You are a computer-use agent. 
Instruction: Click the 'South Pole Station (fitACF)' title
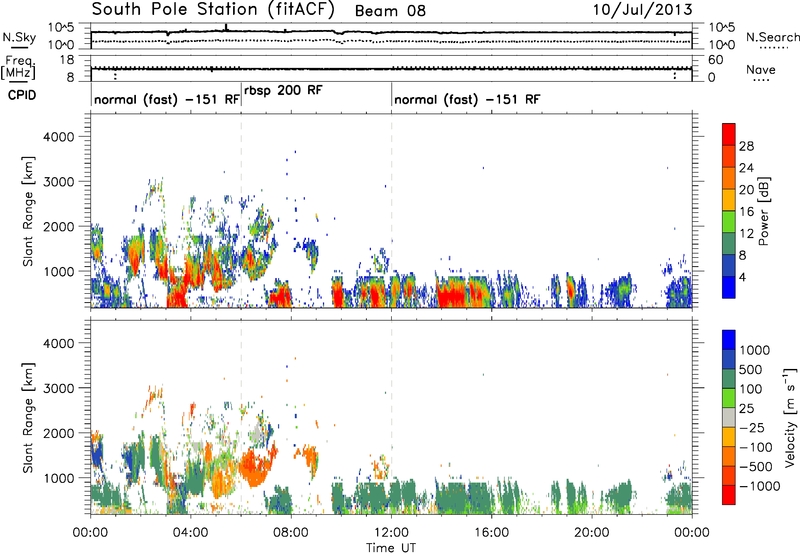213,10
